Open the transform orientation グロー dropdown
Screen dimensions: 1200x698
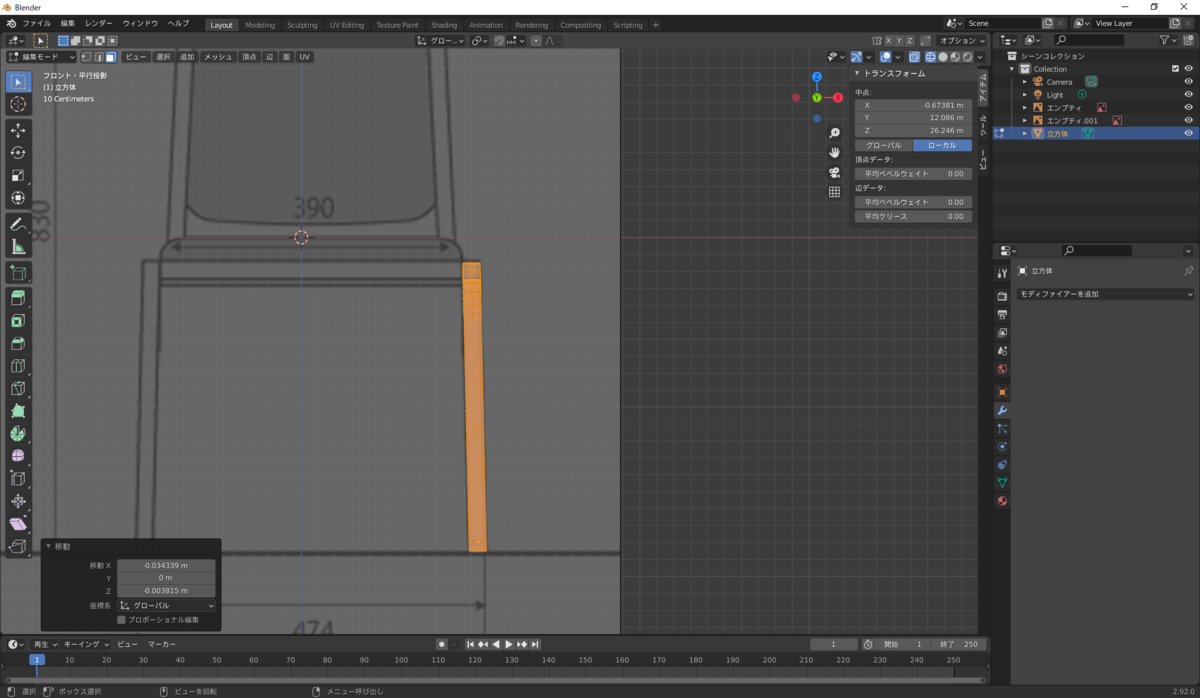[441, 41]
